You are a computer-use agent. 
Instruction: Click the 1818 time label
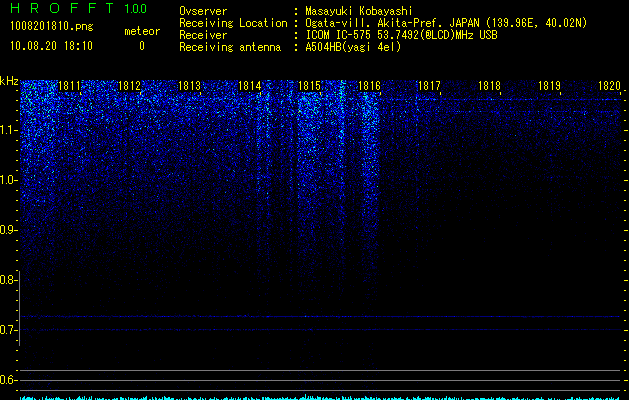click(x=489, y=86)
